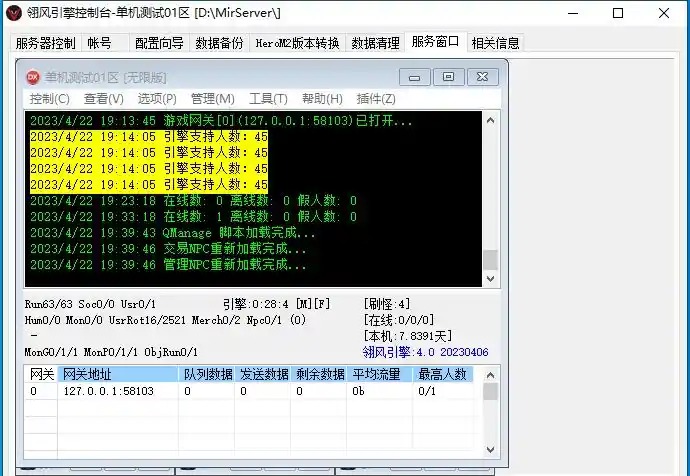Click the gateway table scrollbar thumb
690x476 pixels.
pyautogui.click(x=491, y=392)
